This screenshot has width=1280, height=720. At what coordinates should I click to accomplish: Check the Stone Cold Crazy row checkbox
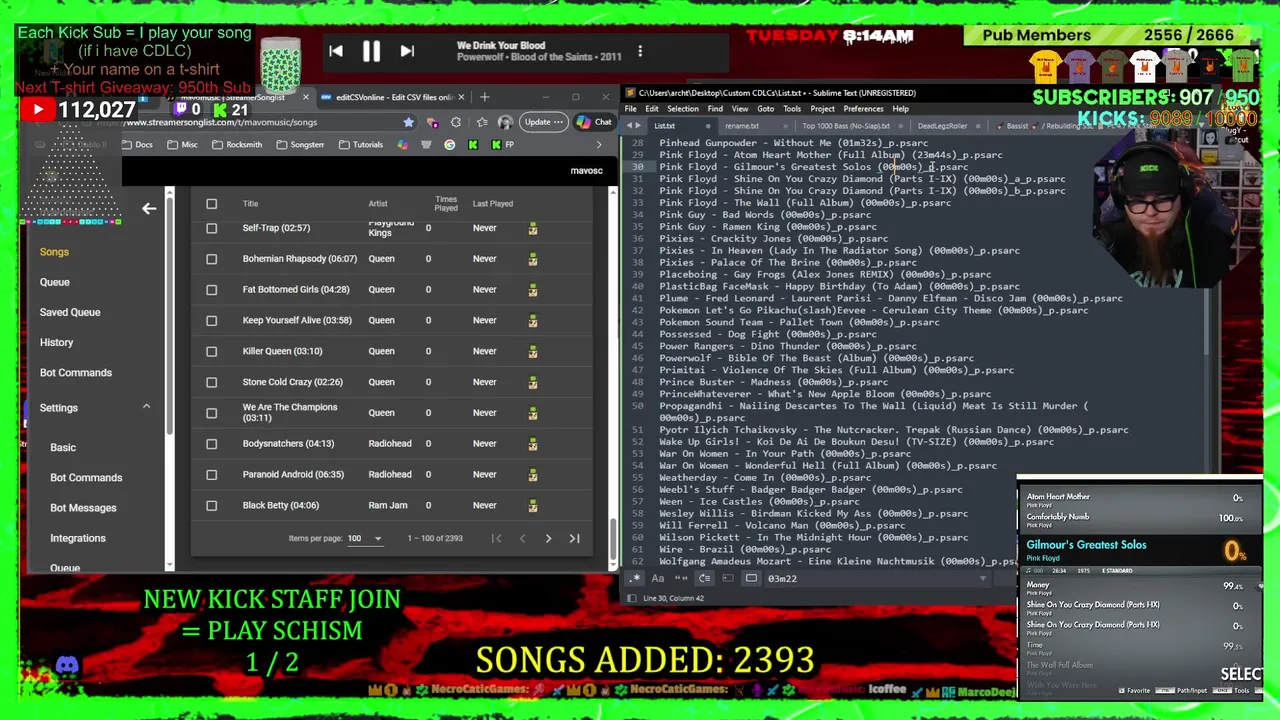(211, 382)
